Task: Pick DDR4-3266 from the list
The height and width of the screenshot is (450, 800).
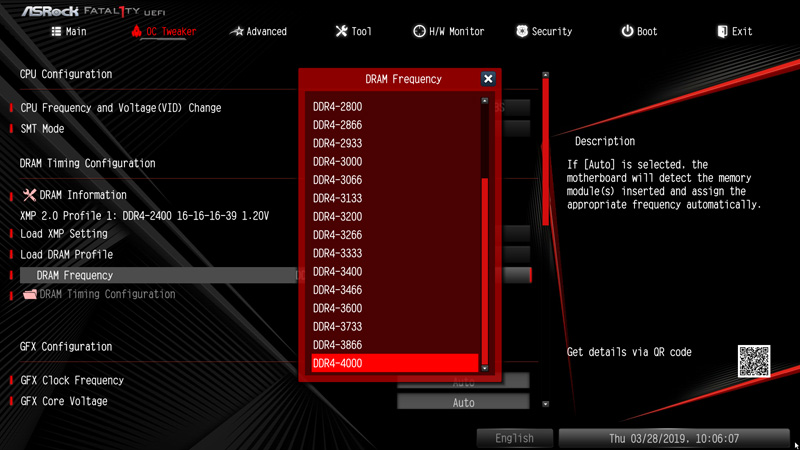Action: click(395, 235)
